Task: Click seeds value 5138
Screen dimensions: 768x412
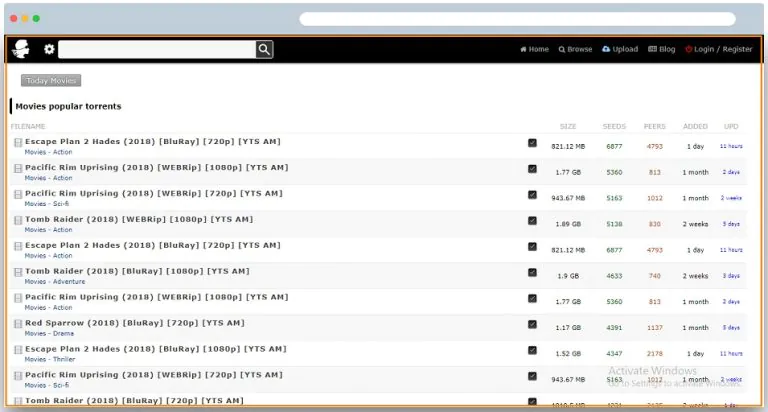Action: click(x=614, y=224)
